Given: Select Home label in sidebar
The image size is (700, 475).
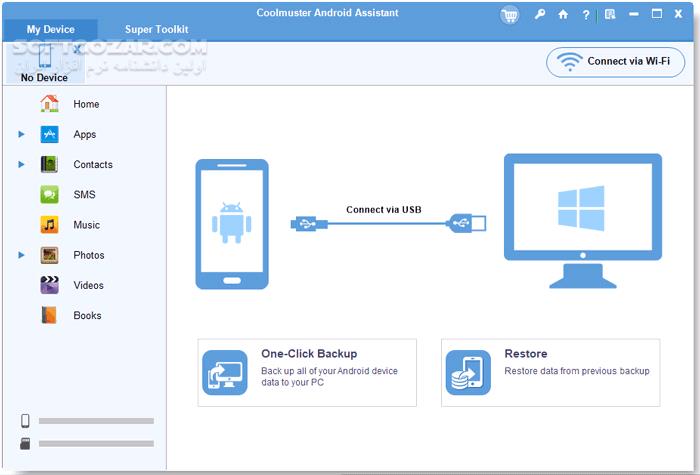Looking at the screenshot, I should (x=86, y=104).
